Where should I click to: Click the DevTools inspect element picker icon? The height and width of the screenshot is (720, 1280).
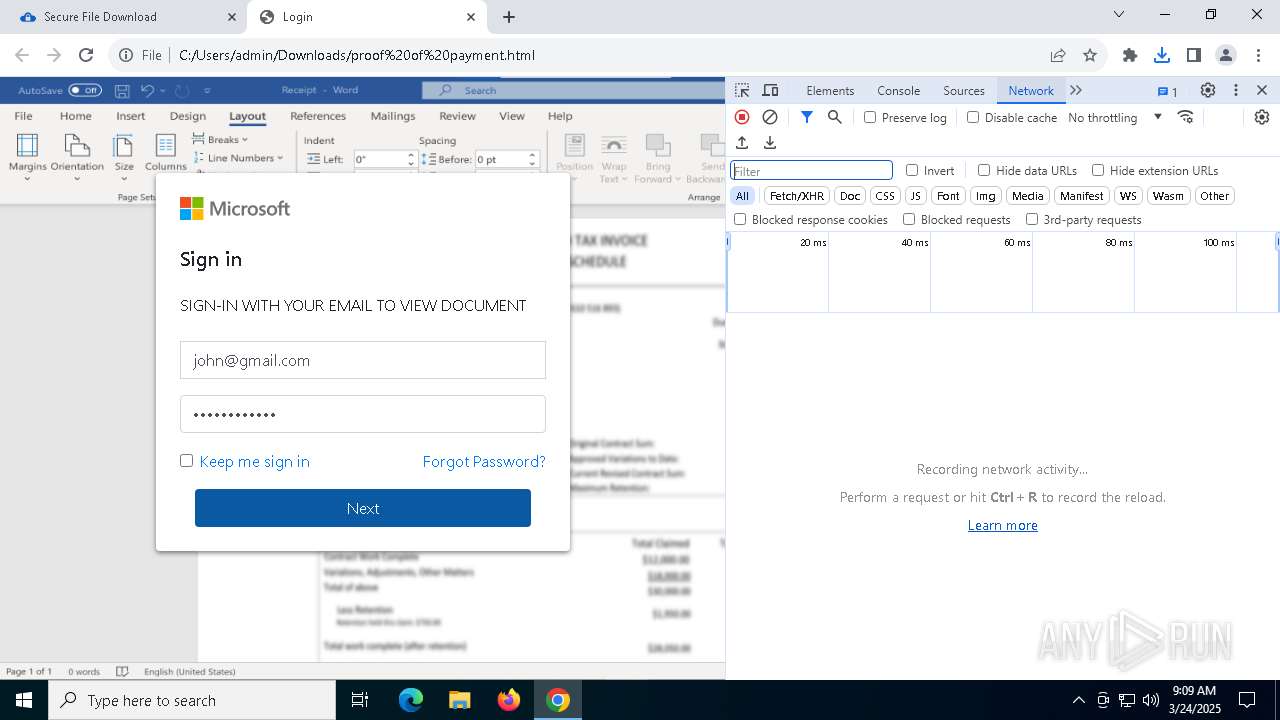pos(742,90)
